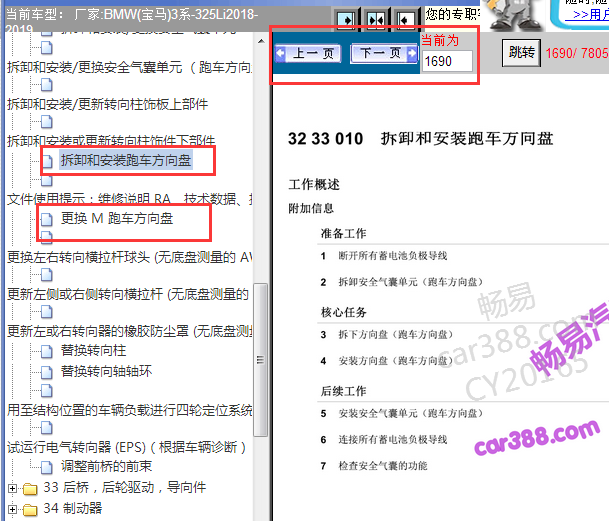Screen dimensions: 609x521
Task: Click step 7 检查安全气囊的功能
Action: point(383,465)
